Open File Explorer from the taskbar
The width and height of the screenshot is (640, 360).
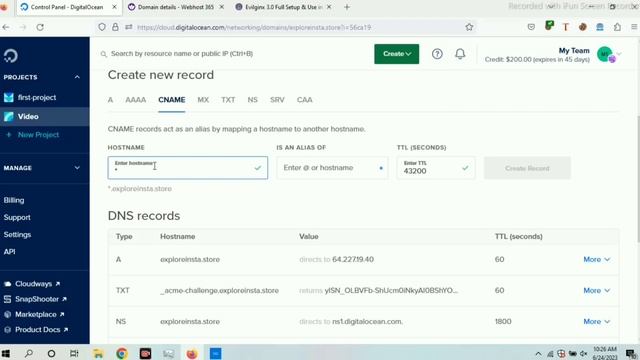[98, 353]
